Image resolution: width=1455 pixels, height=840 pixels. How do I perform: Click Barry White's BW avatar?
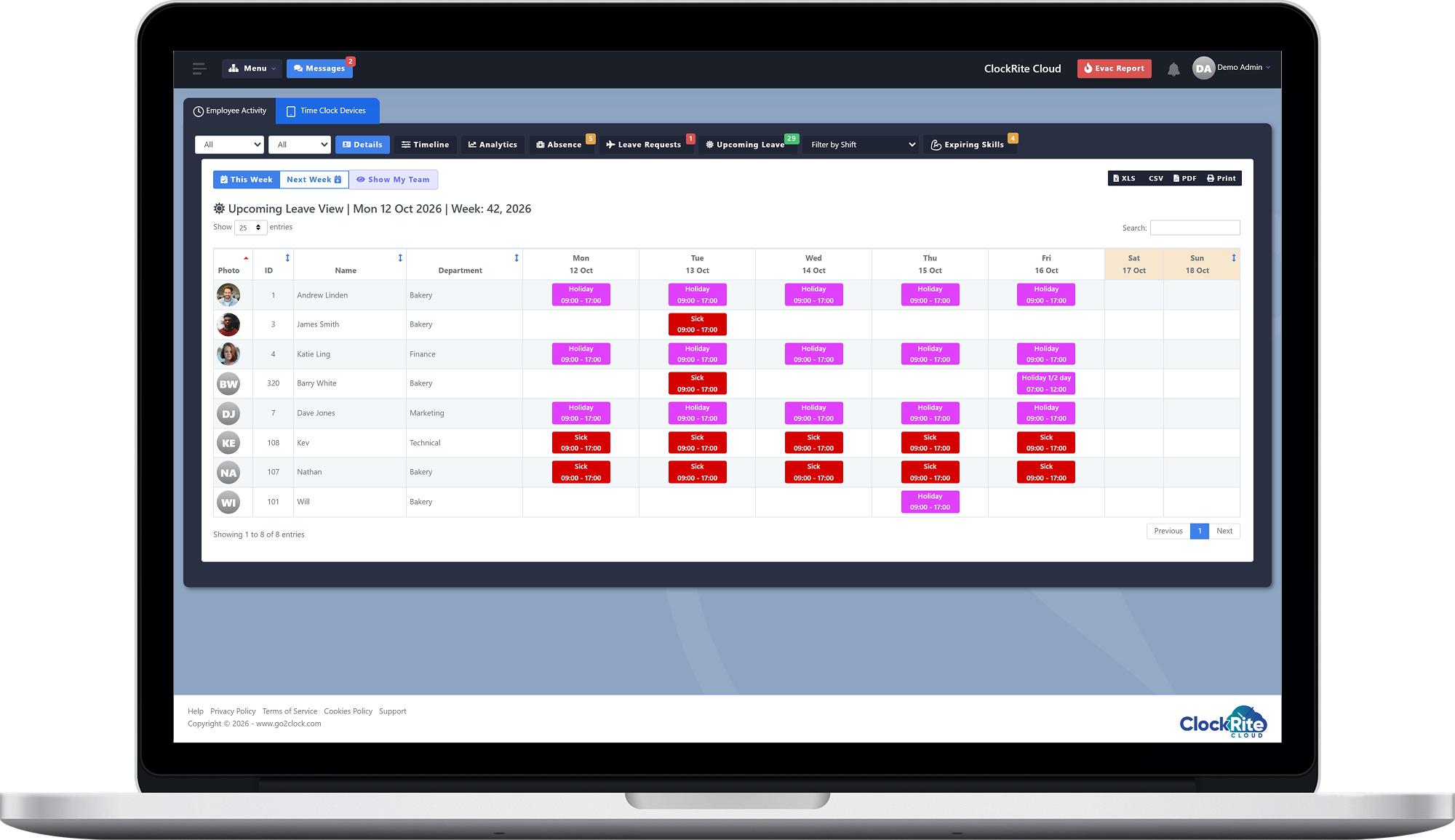[228, 384]
